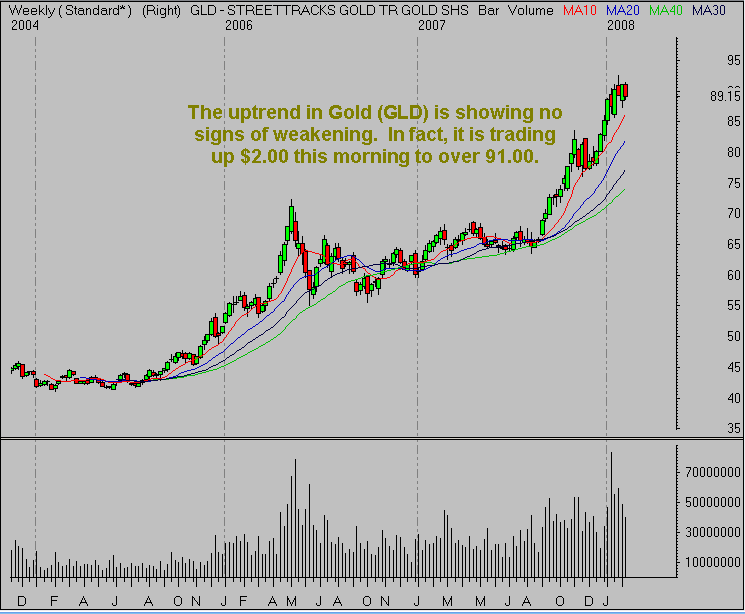Click the 89.15 current price value
The image size is (745, 614).
[x=725, y=96]
